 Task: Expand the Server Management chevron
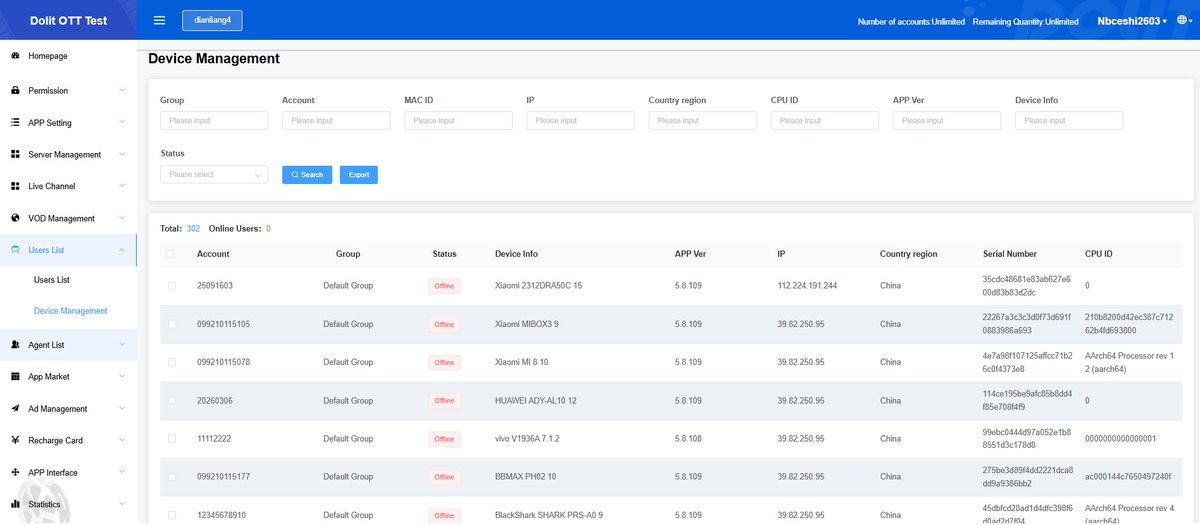[122, 155]
